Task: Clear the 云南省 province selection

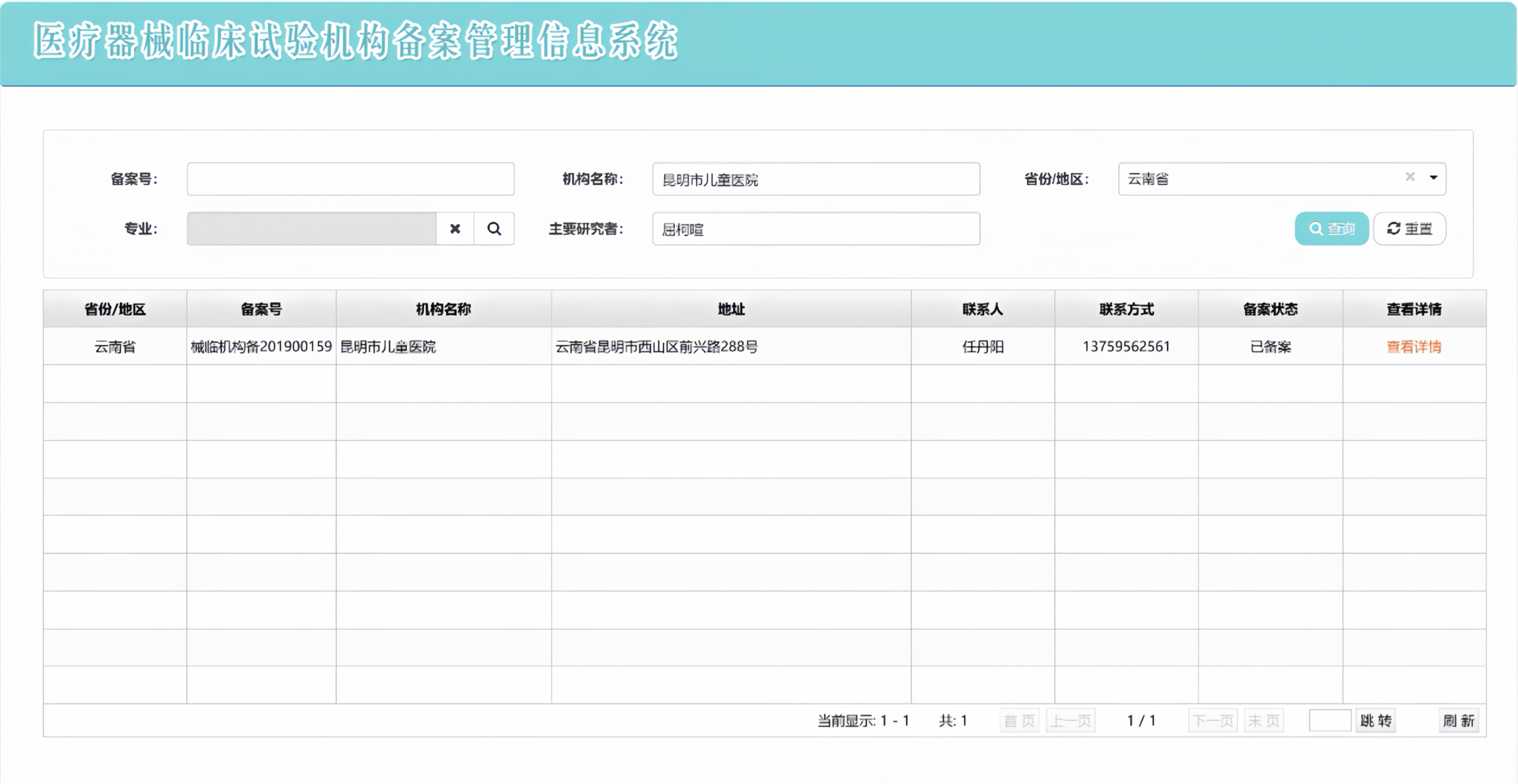Action: pos(1410,177)
